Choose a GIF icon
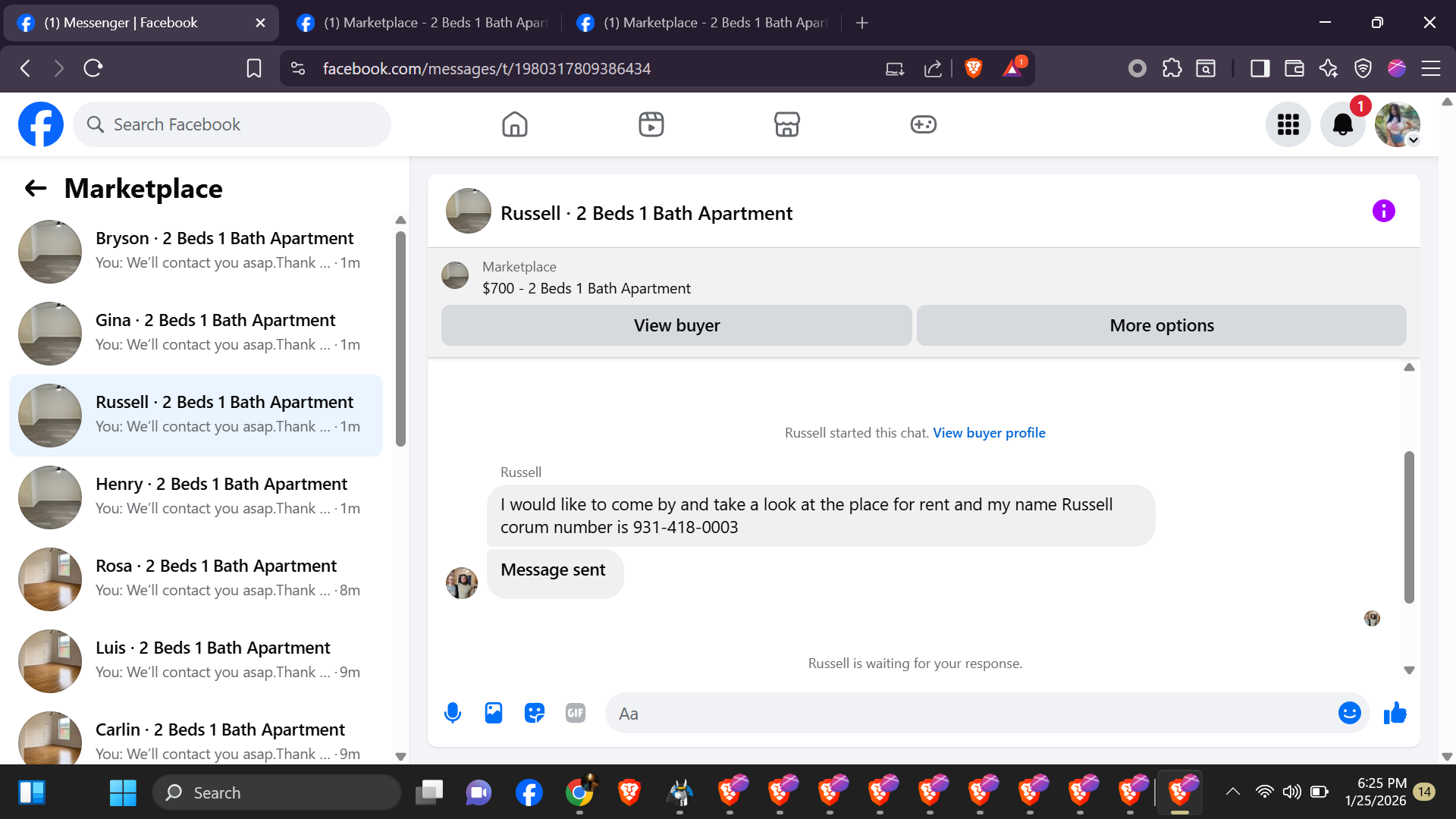The width and height of the screenshot is (1456, 819). click(x=576, y=713)
